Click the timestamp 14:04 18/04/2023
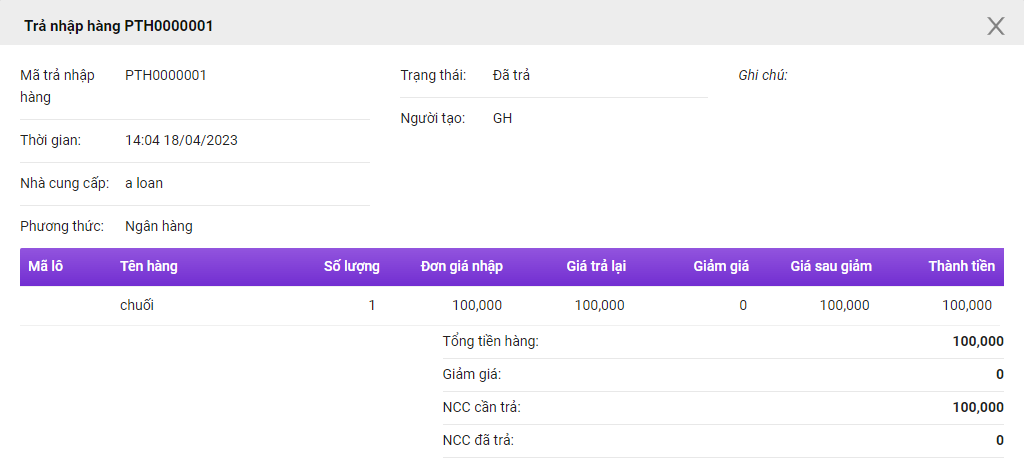 (x=182, y=140)
